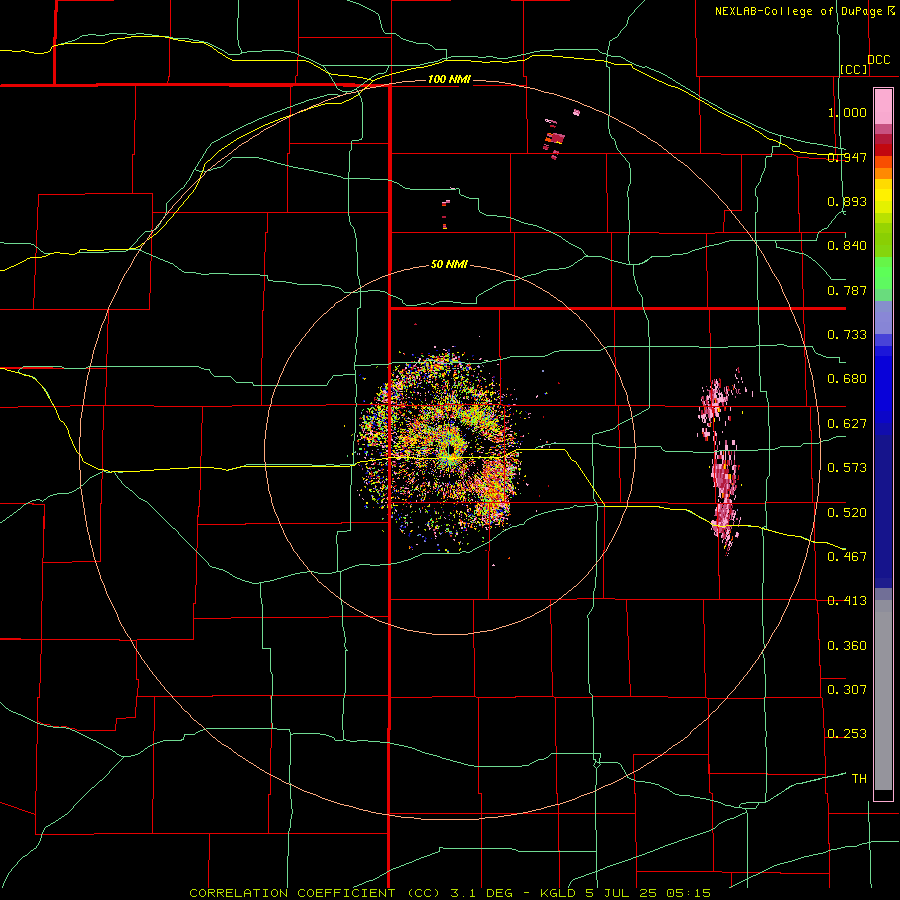This screenshot has height=900, width=900.
Task: Pick the red color bar segment
Action: point(883,150)
